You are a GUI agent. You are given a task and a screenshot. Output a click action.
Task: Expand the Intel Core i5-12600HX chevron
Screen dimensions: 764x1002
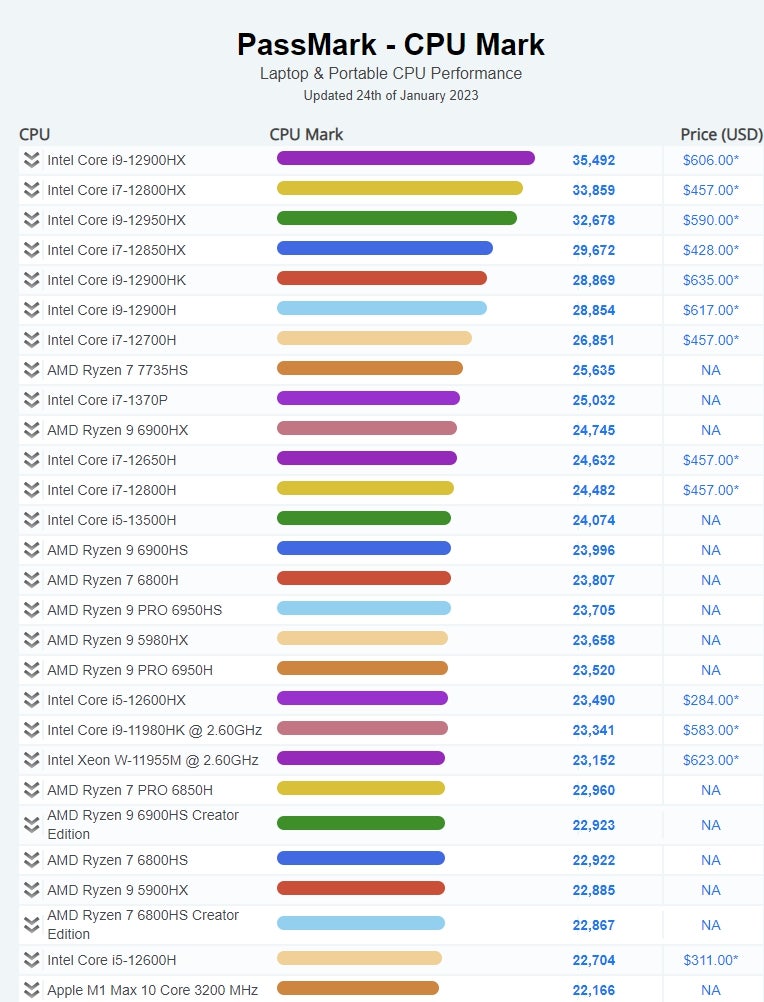point(31,700)
